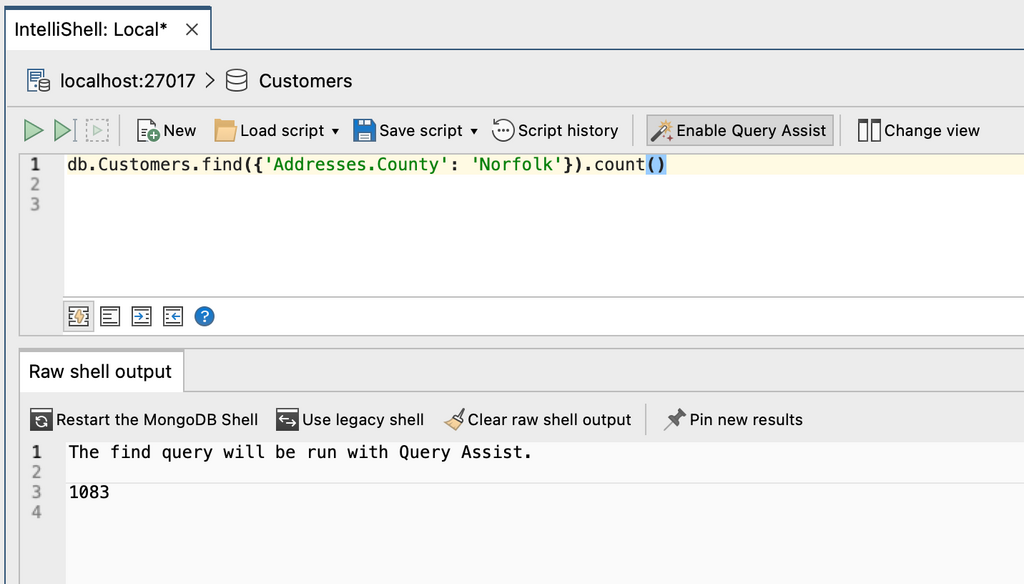This screenshot has height=584, width=1024.
Task: Click the indent code icon below editor
Action: (x=141, y=317)
